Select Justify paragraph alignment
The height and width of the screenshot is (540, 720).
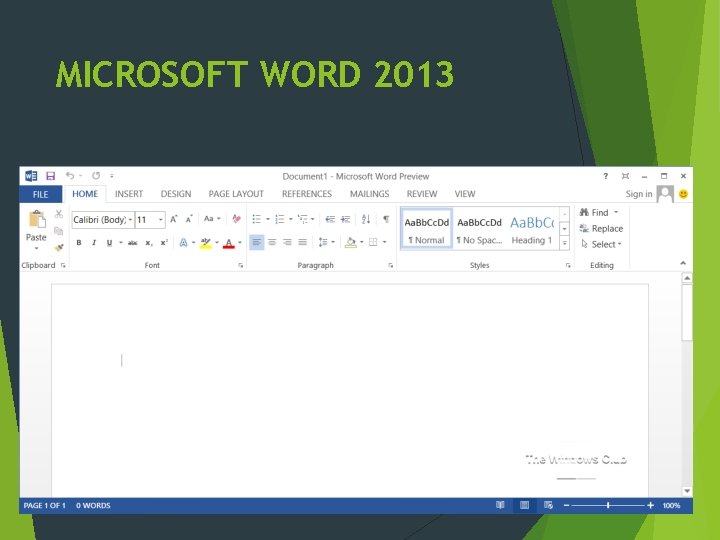[303, 242]
